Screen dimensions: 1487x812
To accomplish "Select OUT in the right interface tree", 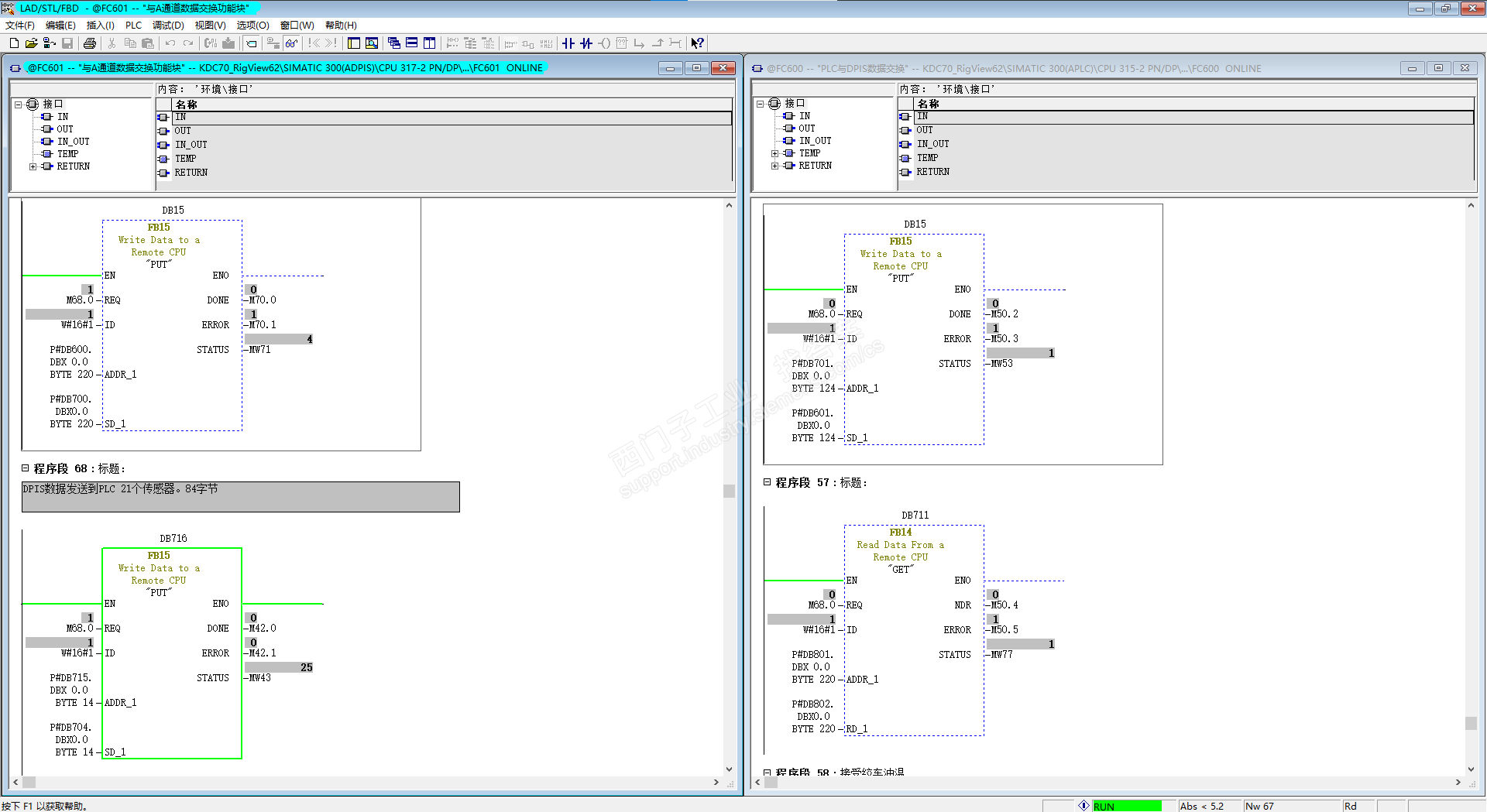I will 806,128.
